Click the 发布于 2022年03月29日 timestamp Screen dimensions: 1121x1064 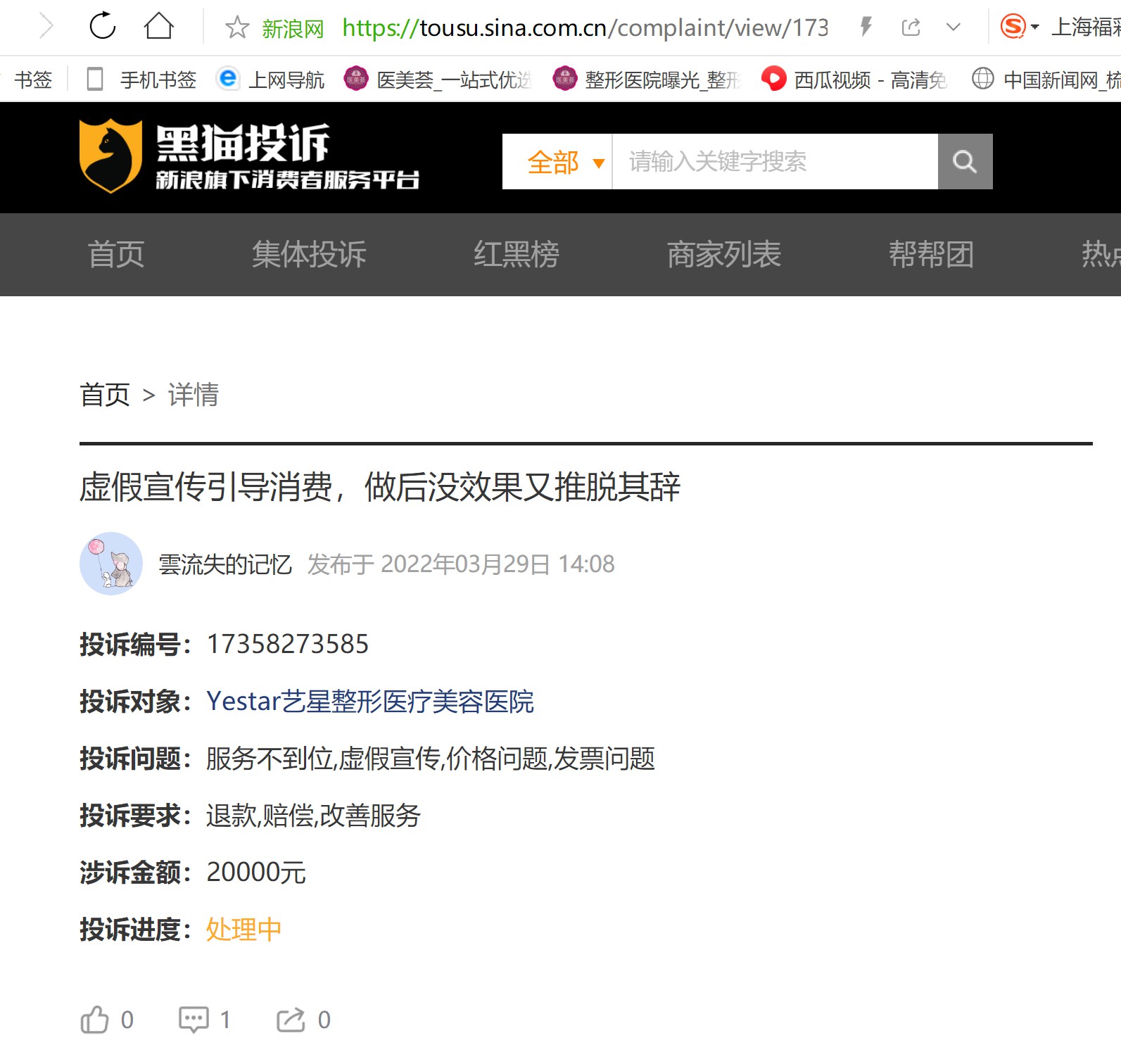[x=461, y=564]
